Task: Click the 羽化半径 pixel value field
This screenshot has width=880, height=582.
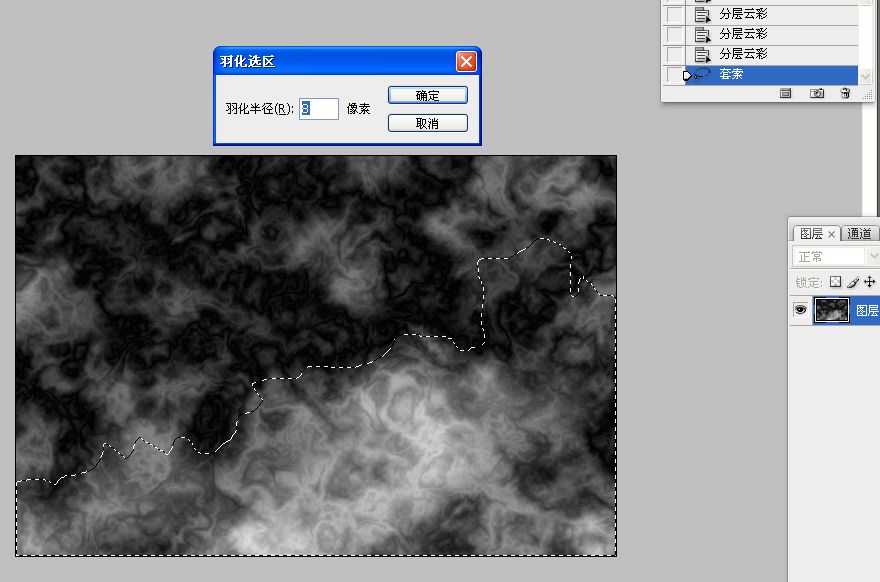Action: click(x=318, y=108)
